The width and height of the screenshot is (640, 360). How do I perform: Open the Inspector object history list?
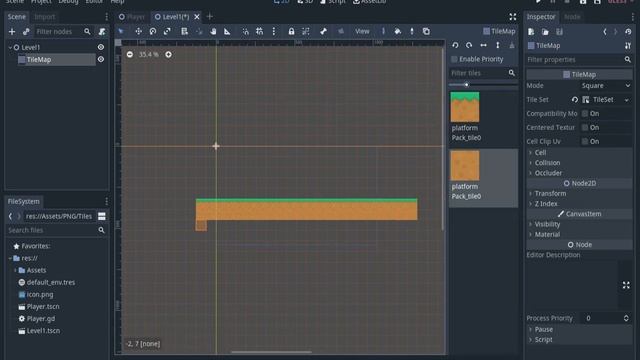(628, 31)
